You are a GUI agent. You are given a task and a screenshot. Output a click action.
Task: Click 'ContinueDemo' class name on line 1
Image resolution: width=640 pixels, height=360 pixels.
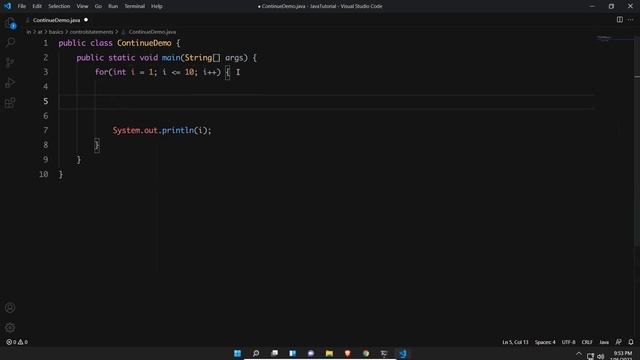pos(144,43)
